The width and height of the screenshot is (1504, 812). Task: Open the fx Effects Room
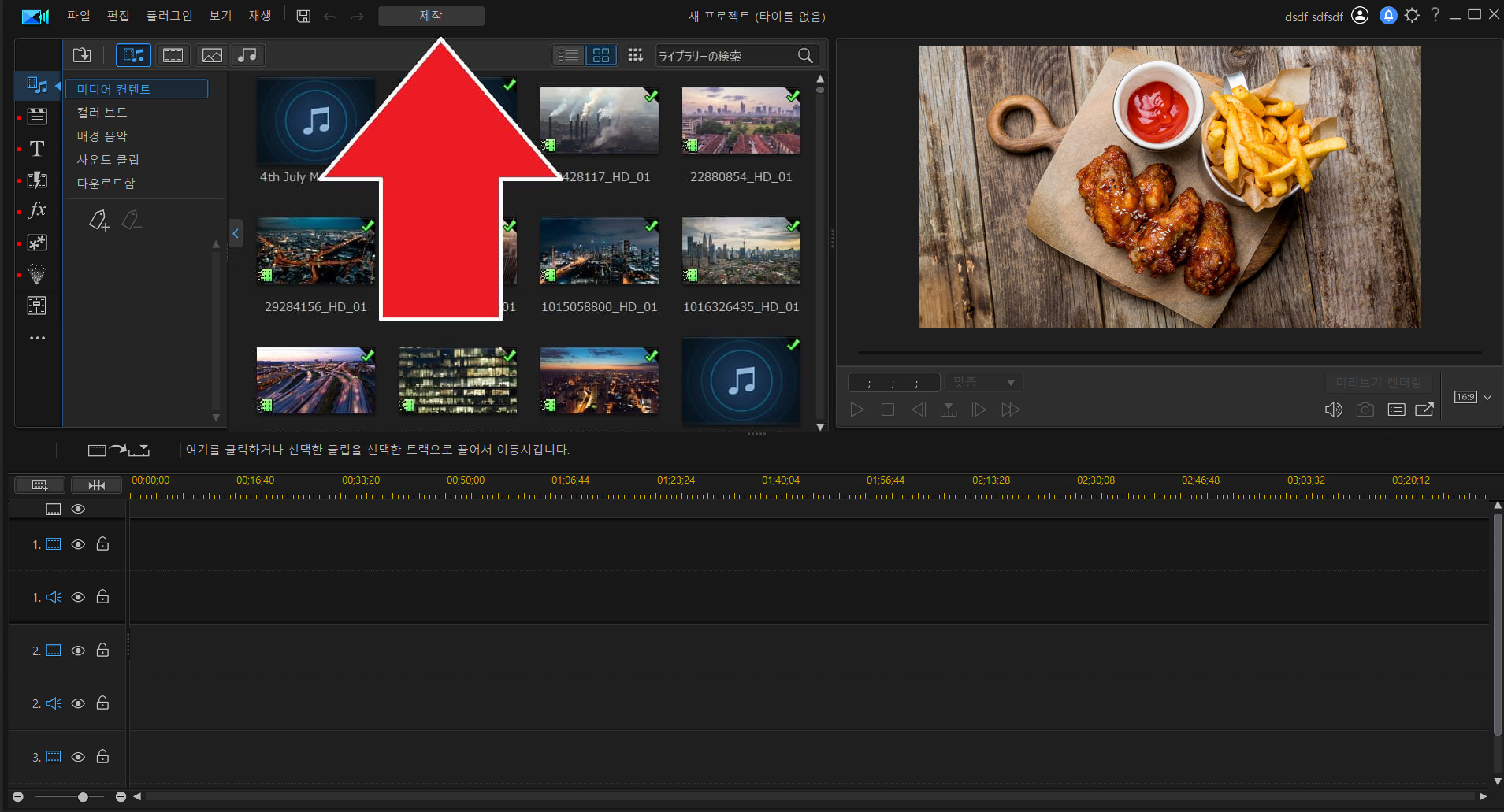(37, 210)
